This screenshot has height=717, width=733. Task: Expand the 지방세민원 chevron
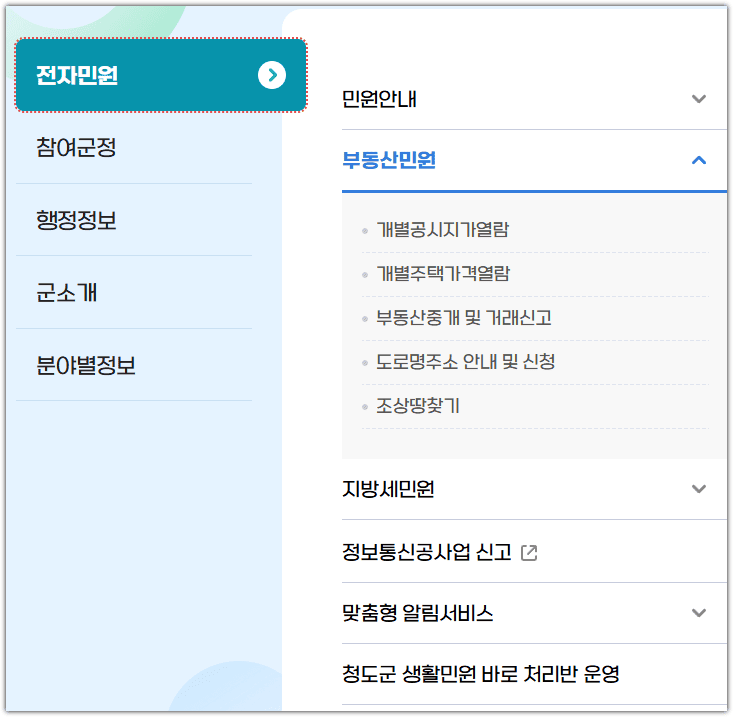click(698, 488)
